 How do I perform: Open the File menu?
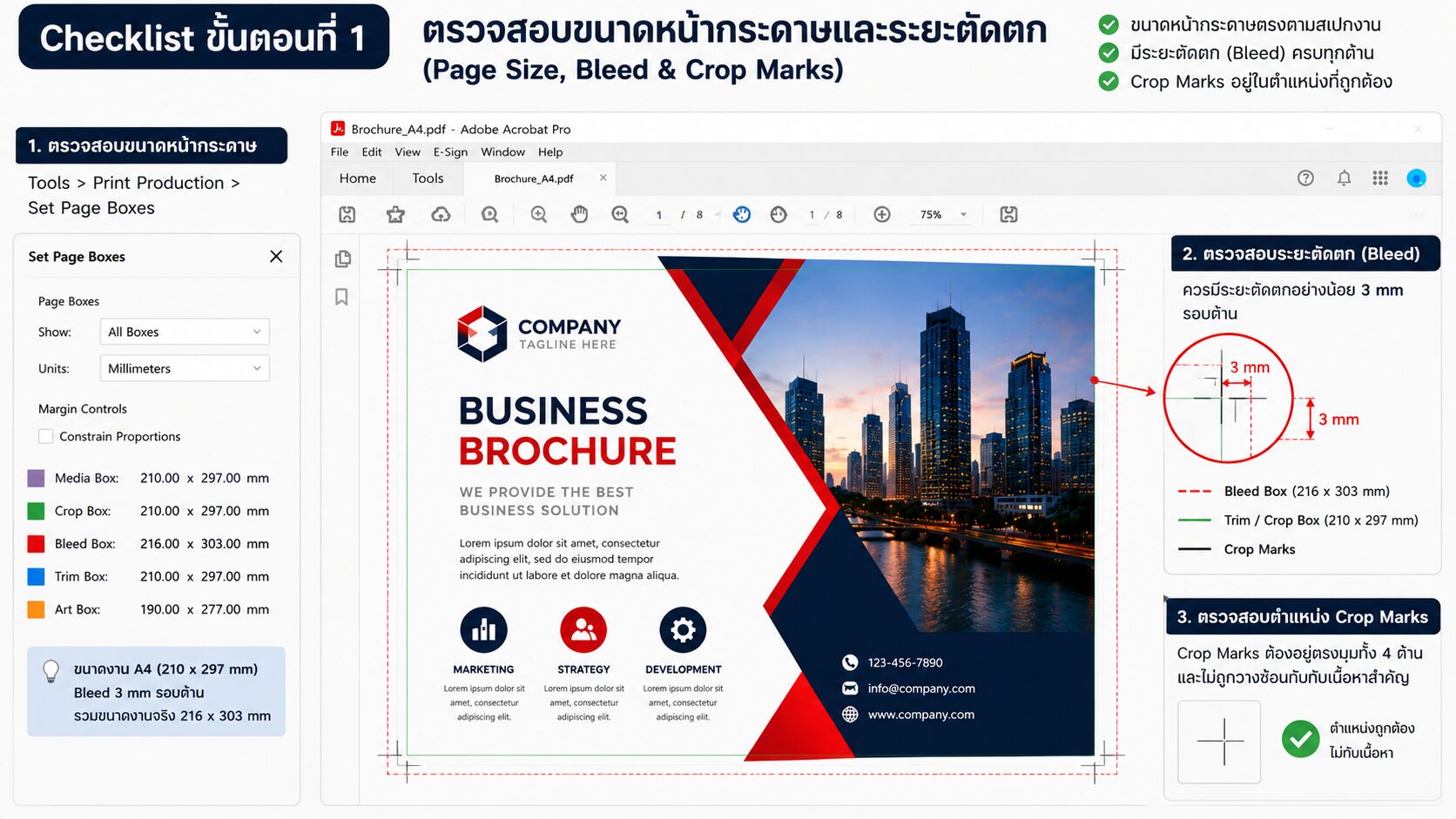[340, 152]
